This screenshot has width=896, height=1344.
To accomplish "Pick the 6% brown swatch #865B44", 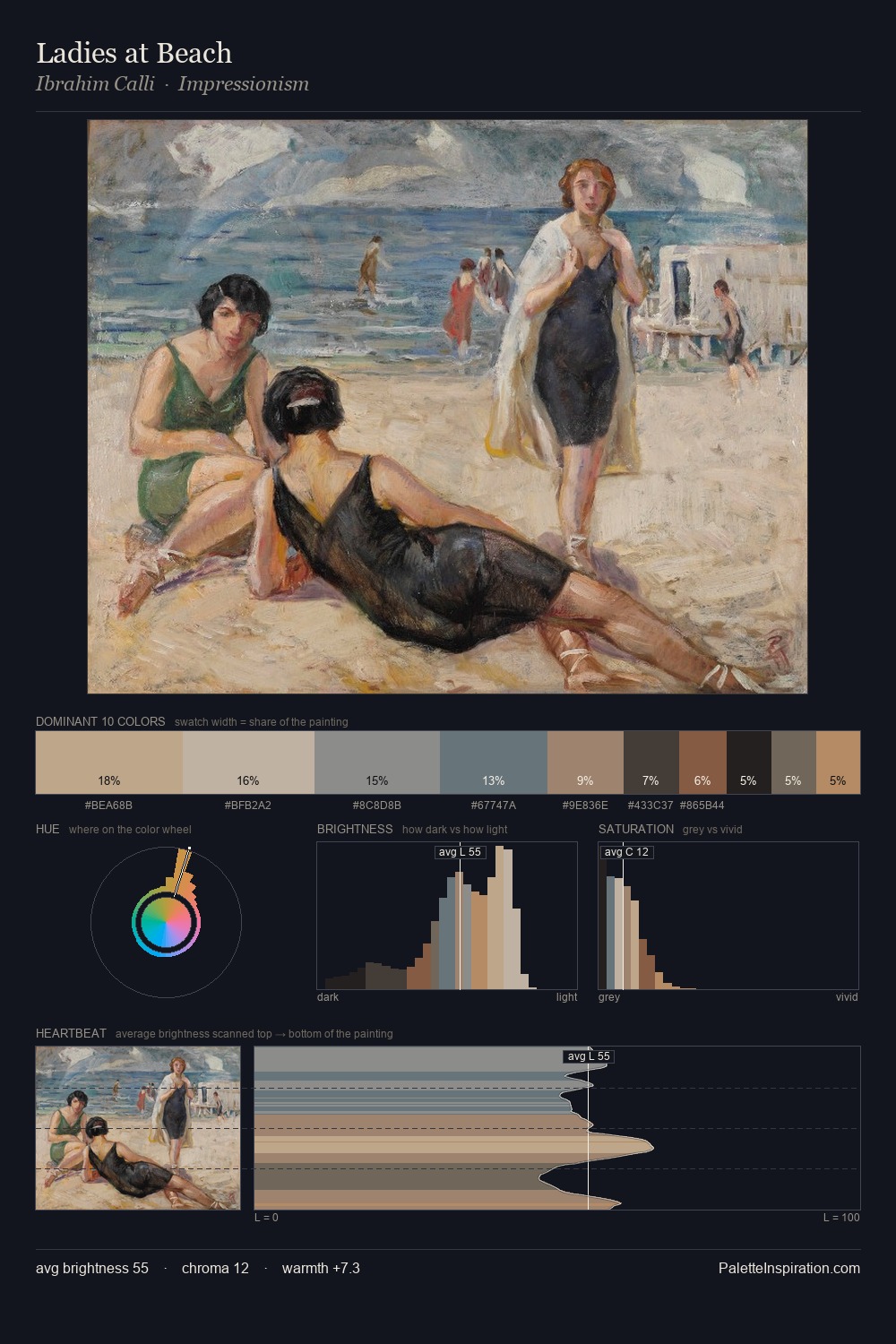I will point(702,762).
